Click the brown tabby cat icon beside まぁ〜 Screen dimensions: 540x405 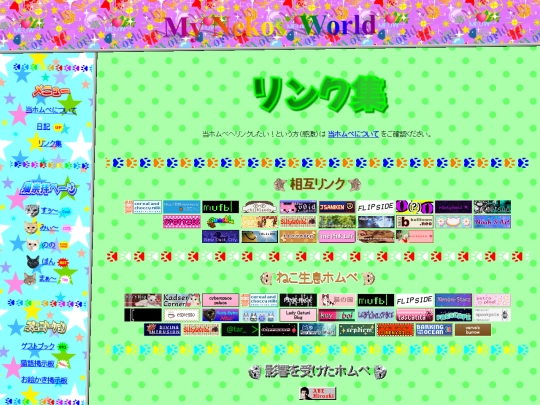point(30,279)
